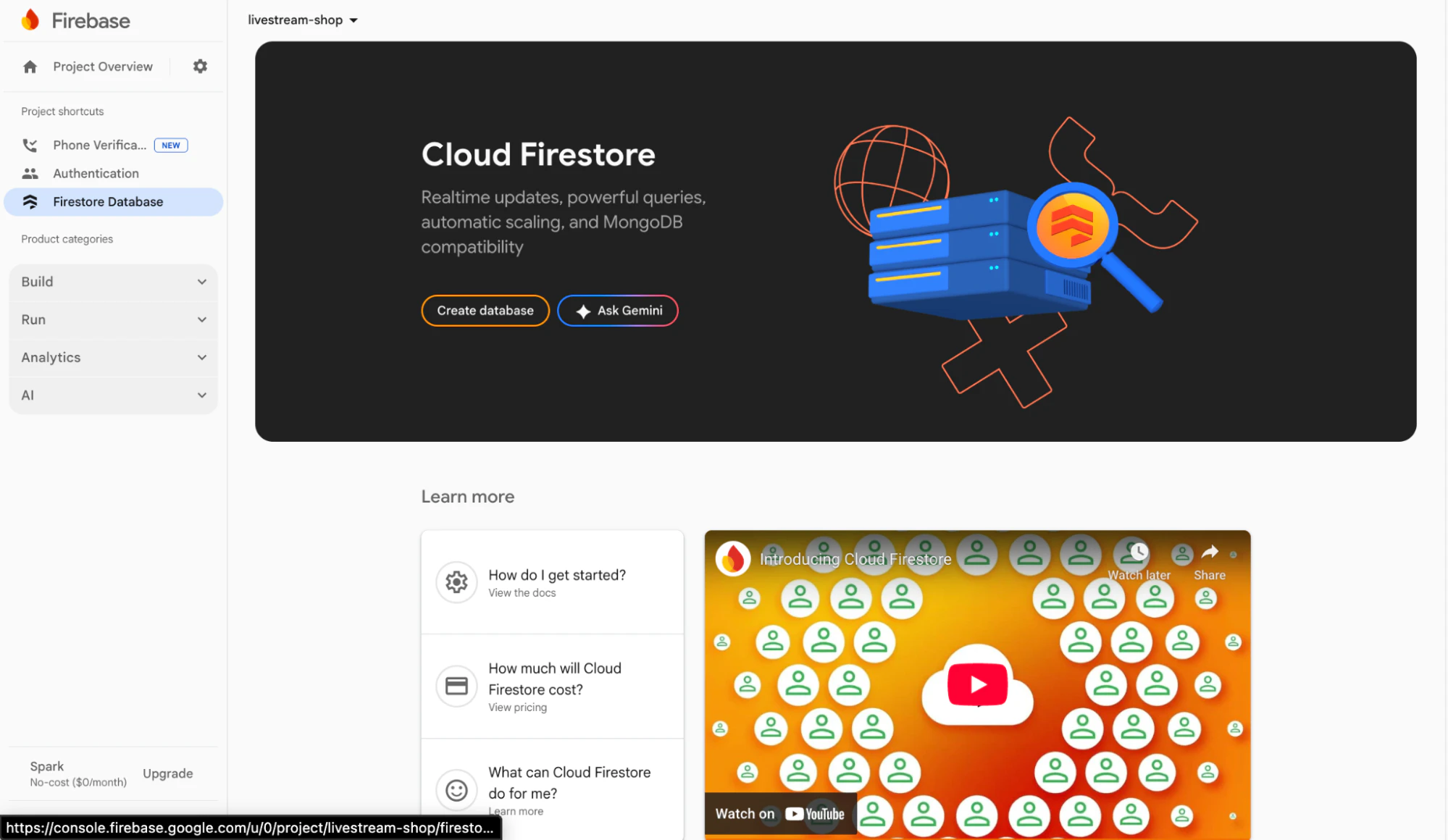Image resolution: width=1448 pixels, height=840 pixels.
Task: Click the Watch later clock icon
Action: 1139,553
